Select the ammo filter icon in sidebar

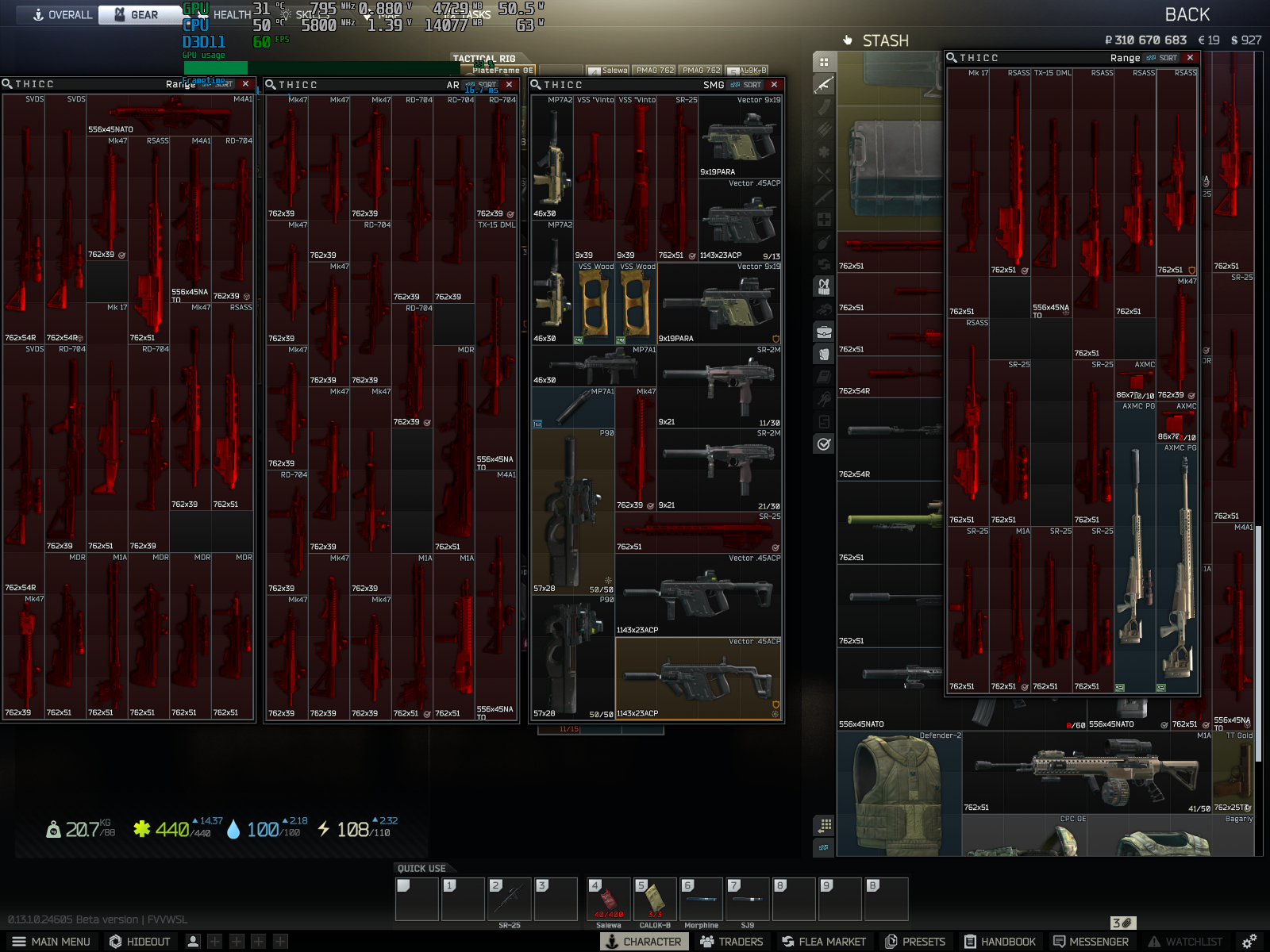[824, 129]
